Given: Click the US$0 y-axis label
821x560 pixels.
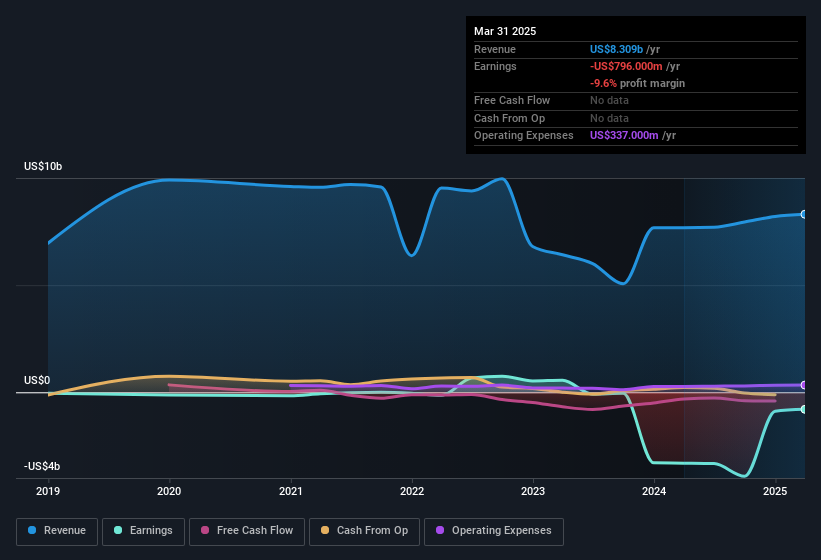Looking at the screenshot, I should pyautogui.click(x=37, y=380).
